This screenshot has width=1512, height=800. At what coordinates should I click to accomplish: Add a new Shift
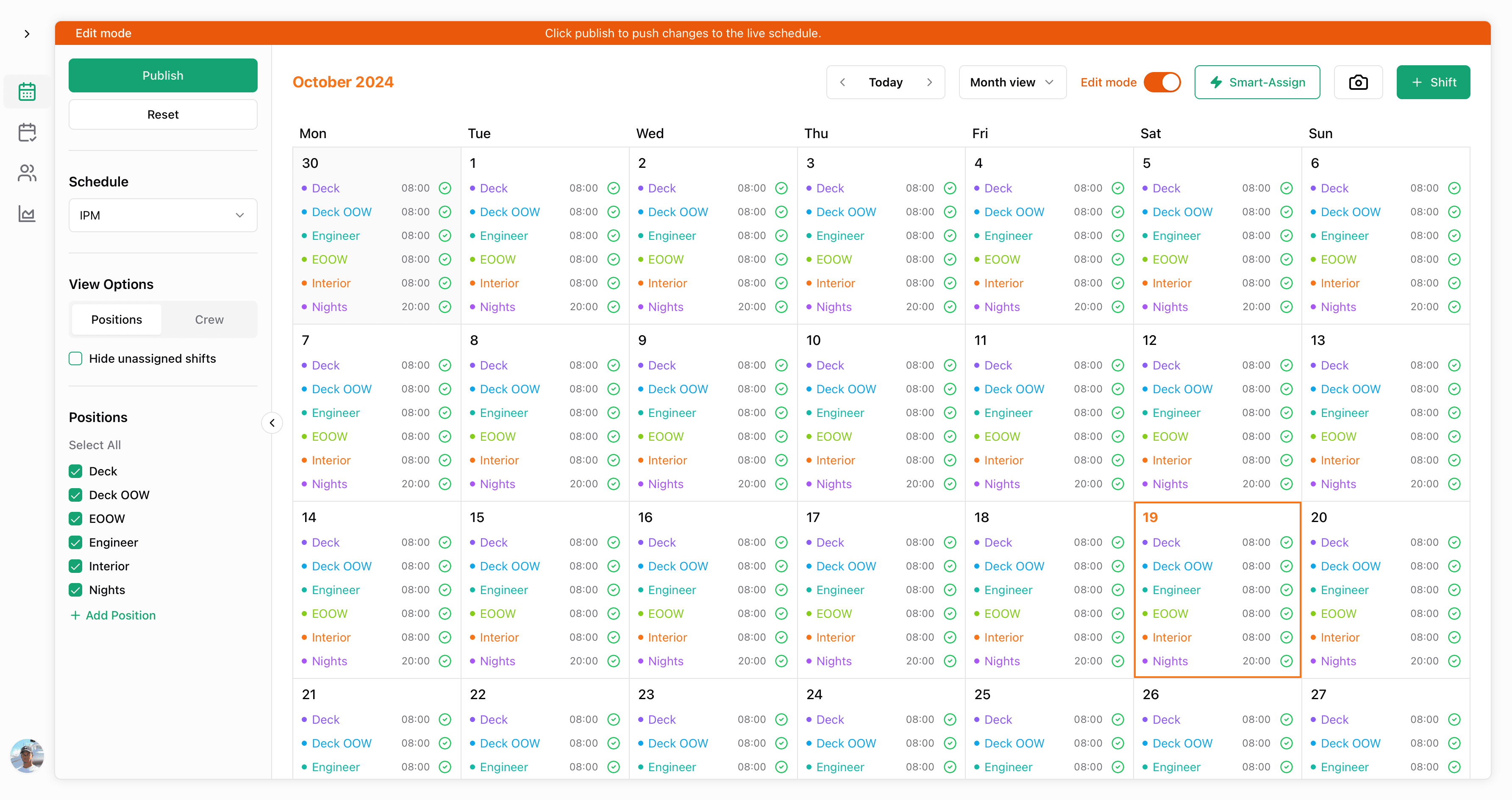[1433, 82]
